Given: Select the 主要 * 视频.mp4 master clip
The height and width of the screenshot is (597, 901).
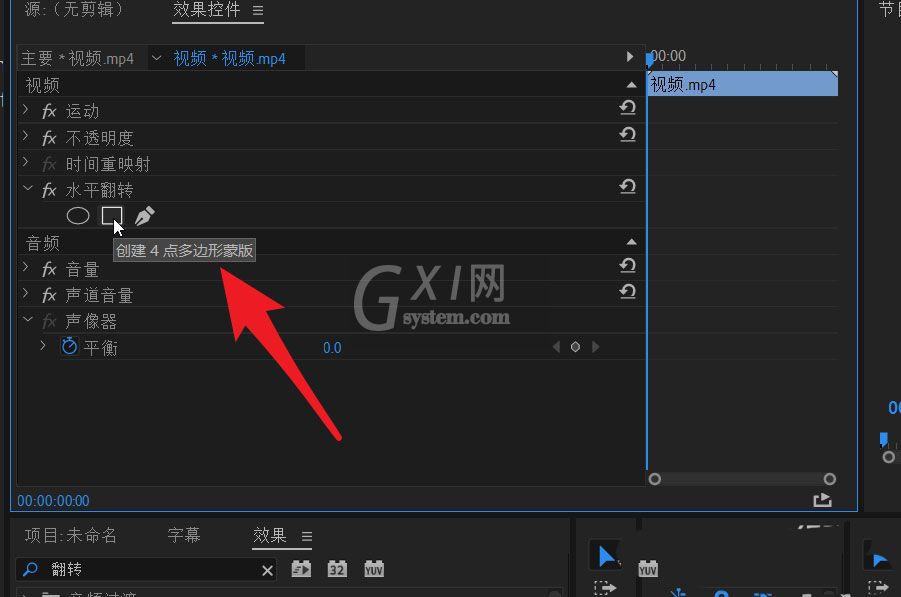Looking at the screenshot, I should pos(77,58).
